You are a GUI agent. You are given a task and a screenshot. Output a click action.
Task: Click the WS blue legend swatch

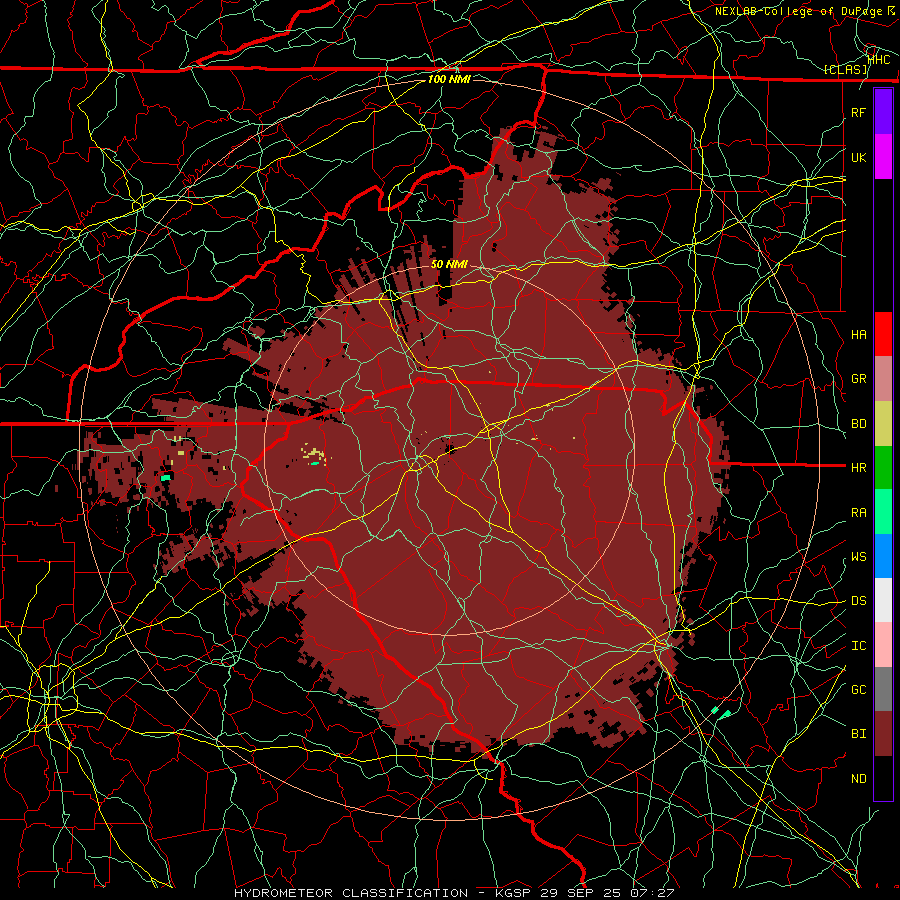point(883,556)
